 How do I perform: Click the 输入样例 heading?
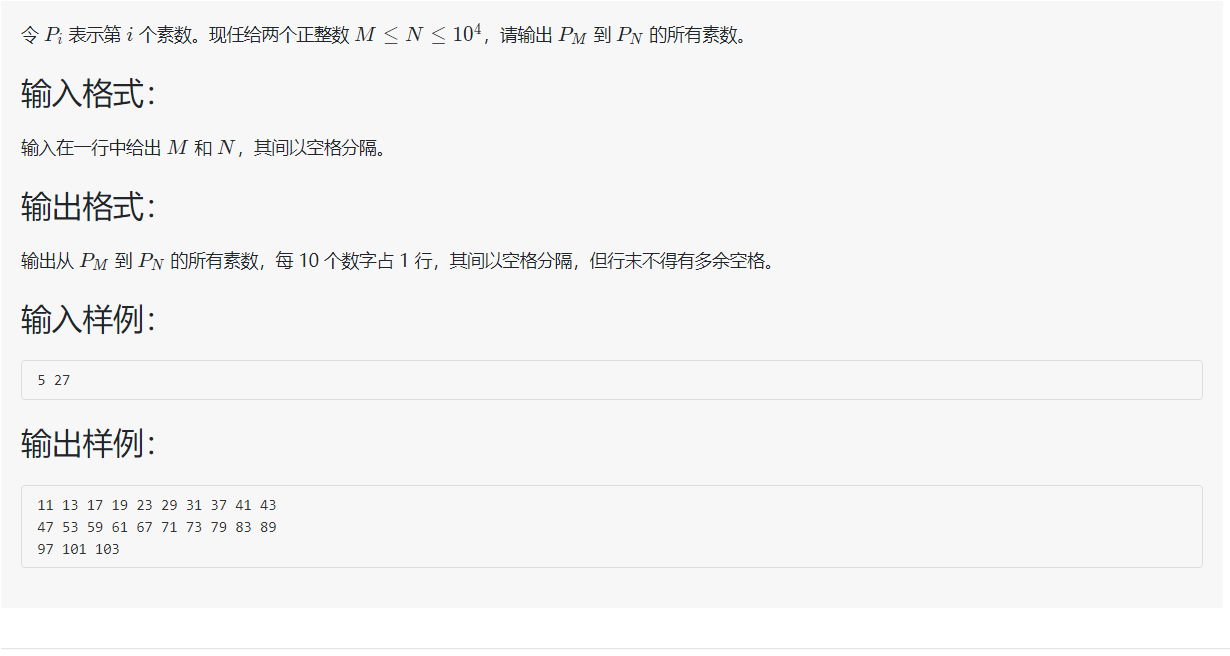point(89,321)
